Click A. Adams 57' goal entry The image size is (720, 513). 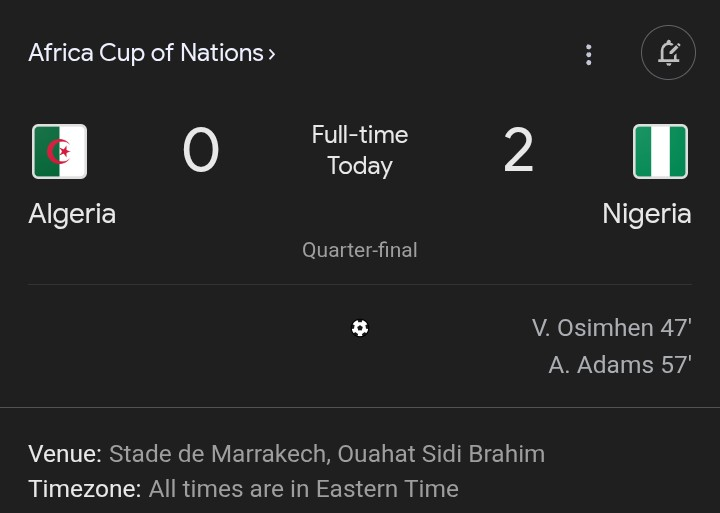pyautogui.click(x=619, y=365)
